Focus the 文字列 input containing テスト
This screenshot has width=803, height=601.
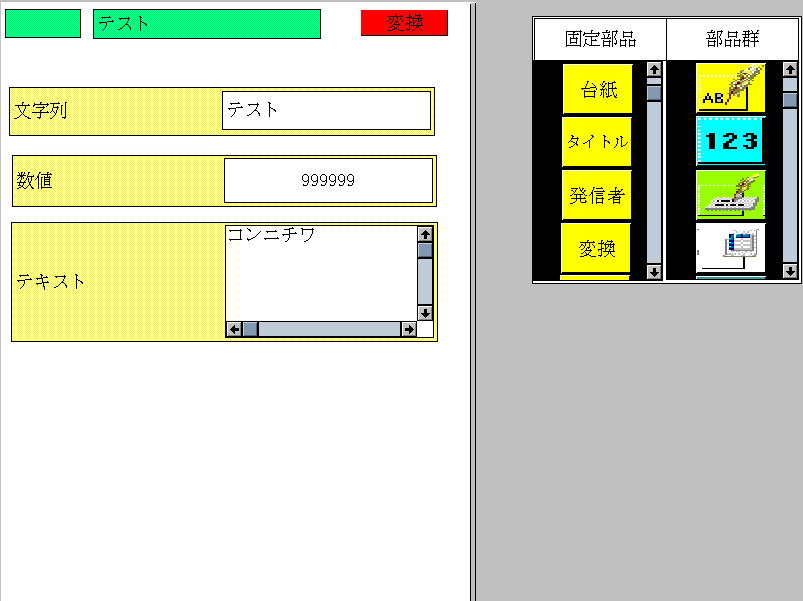tap(326, 110)
